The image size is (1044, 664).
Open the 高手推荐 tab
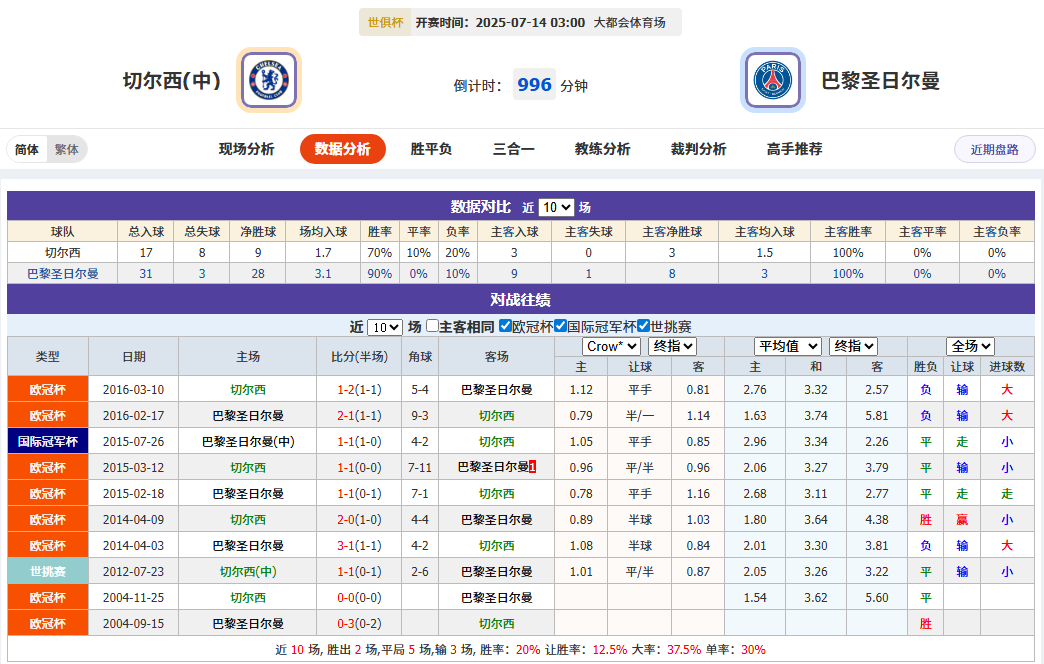[x=794, y=149]
